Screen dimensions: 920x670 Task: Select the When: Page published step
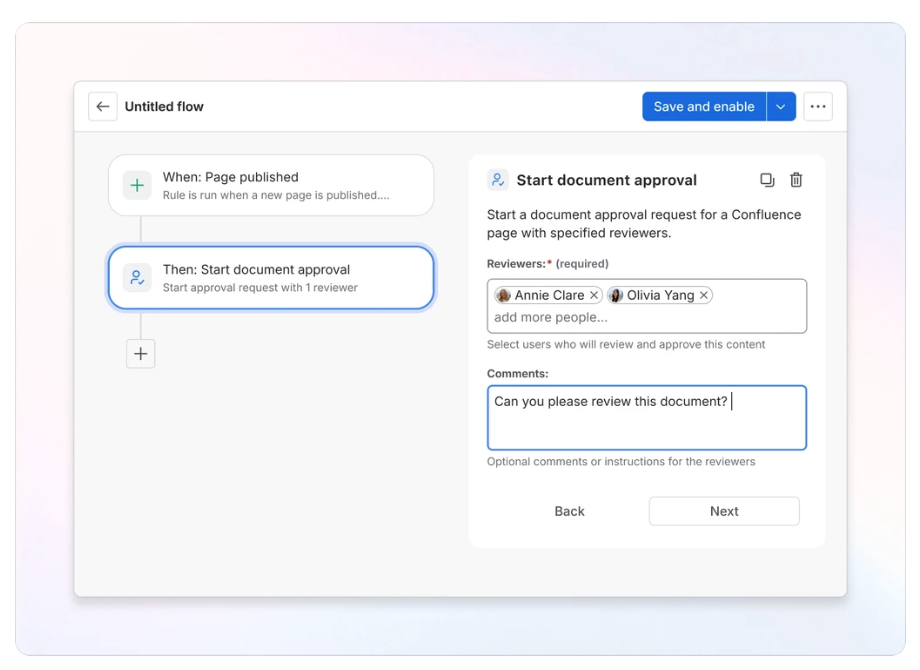pyautogui.click(x=271, y=185)
